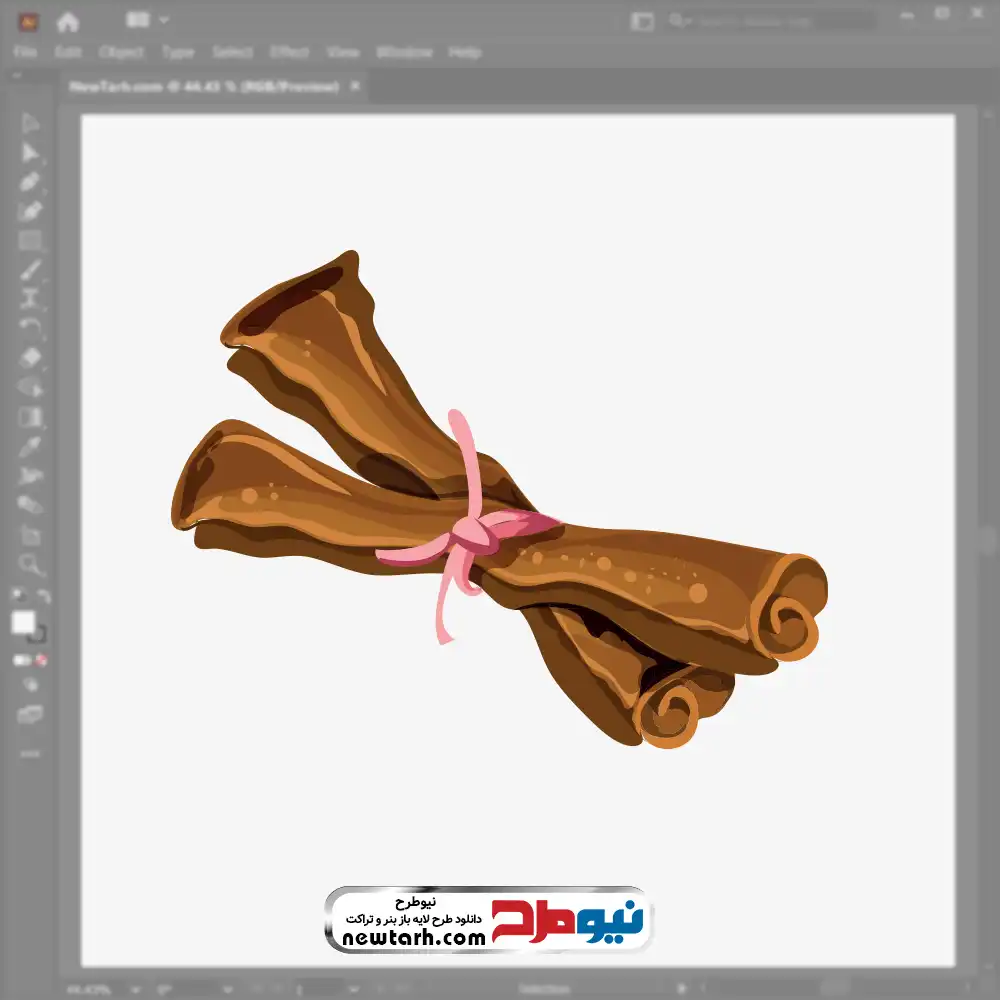Select the Eraser tool
The width and height of the screenshot is (1000, 1000).
(x=30, y=357)
